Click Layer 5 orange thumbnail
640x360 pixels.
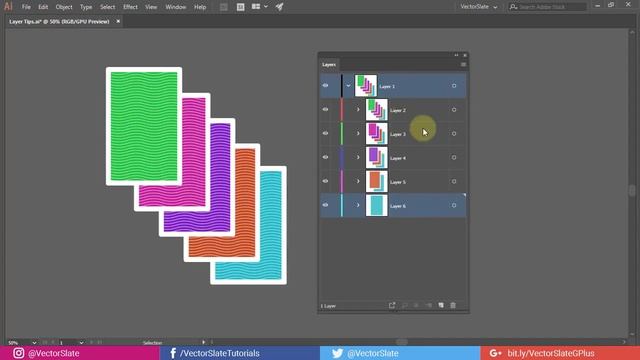click(x=376, y=181)
